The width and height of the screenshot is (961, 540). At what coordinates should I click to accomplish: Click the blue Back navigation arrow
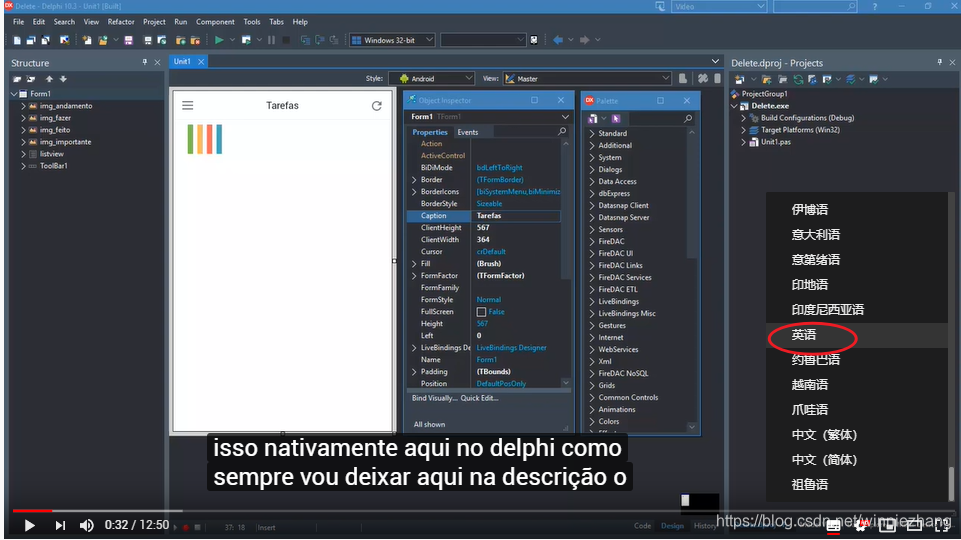pos(558,40)
